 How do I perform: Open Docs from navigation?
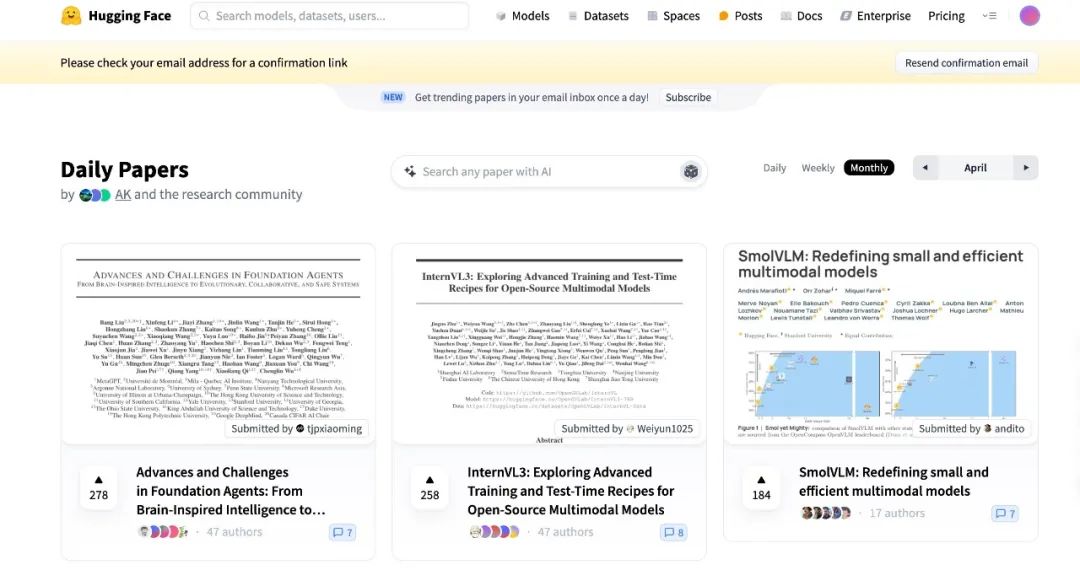click(801, 16)
